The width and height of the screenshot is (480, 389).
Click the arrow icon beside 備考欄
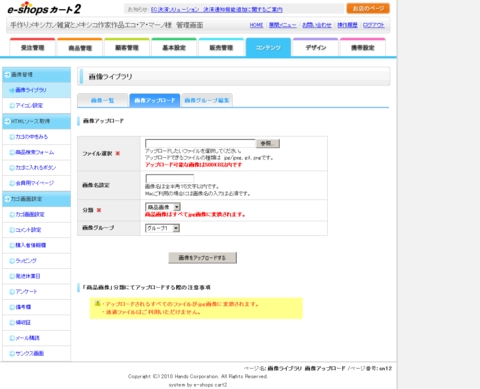[12, 307]
